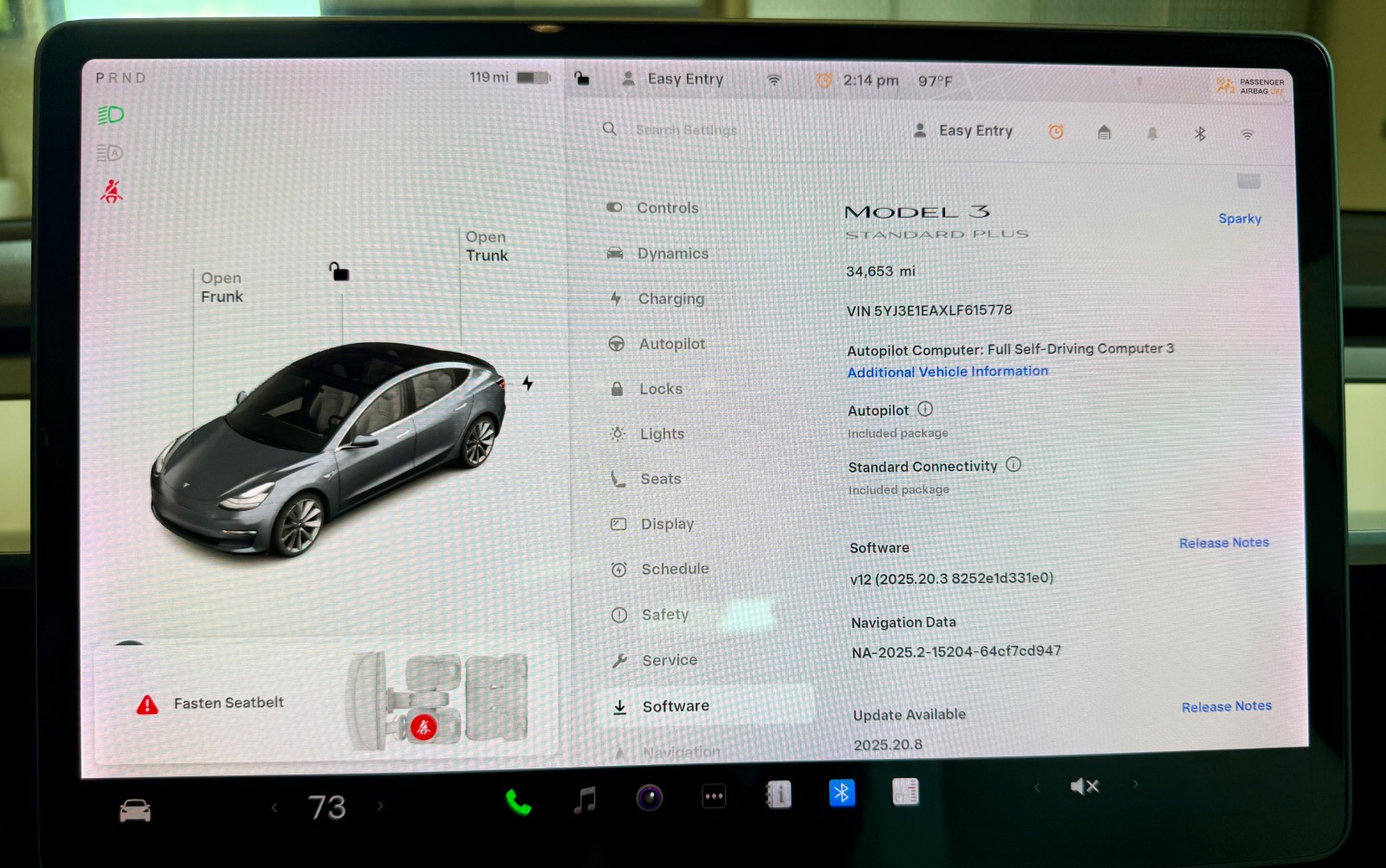Tap the charge port lightning bolt icon

pyautogui.click(x=528, y=383)
